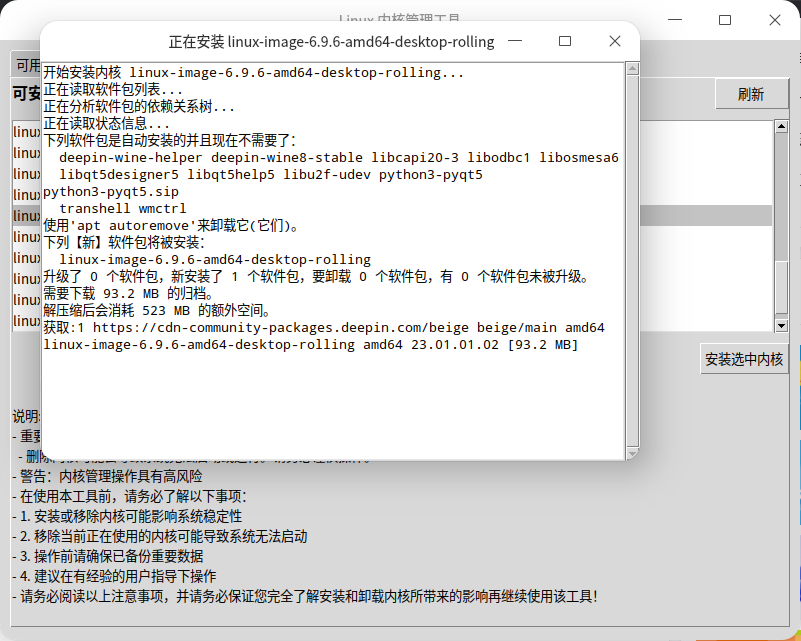Click the line 正在读取软件包列表...
Screen dimensions: 801x641
tap(113, 89)
